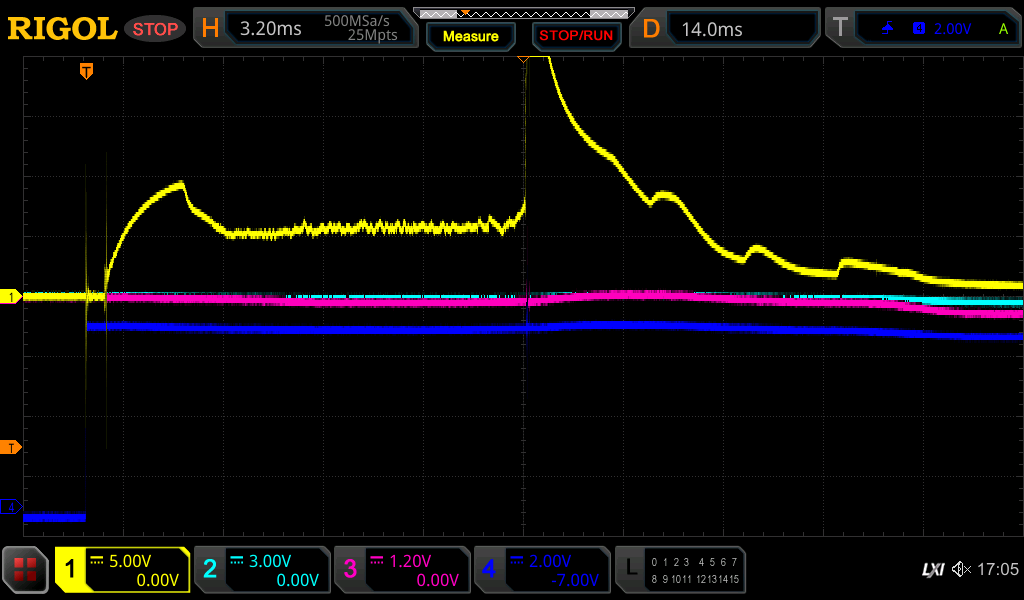
Task: Toggle channel 2 with 3.00V scale
Action: [x=262, y=570]
